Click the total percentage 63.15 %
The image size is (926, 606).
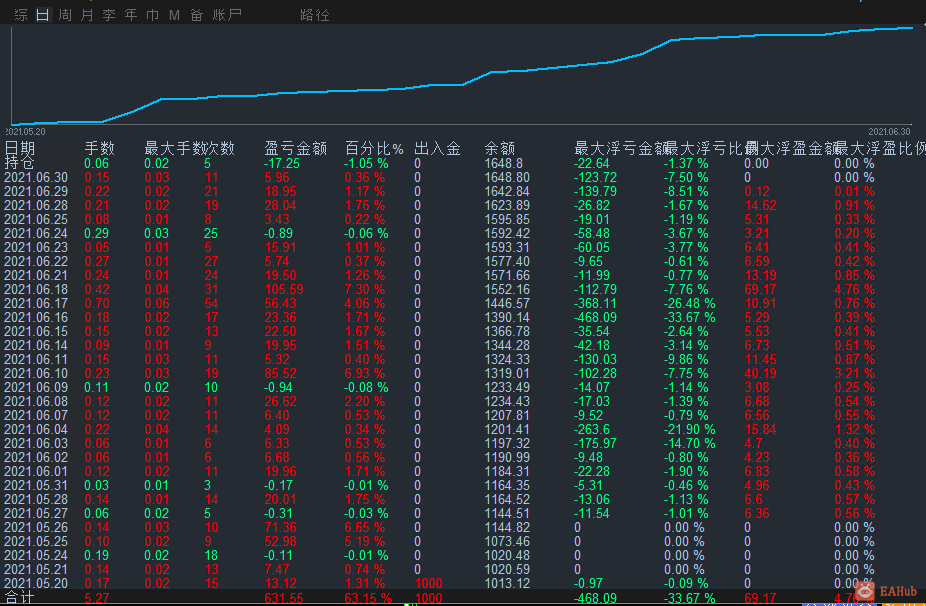pos(368,598)
